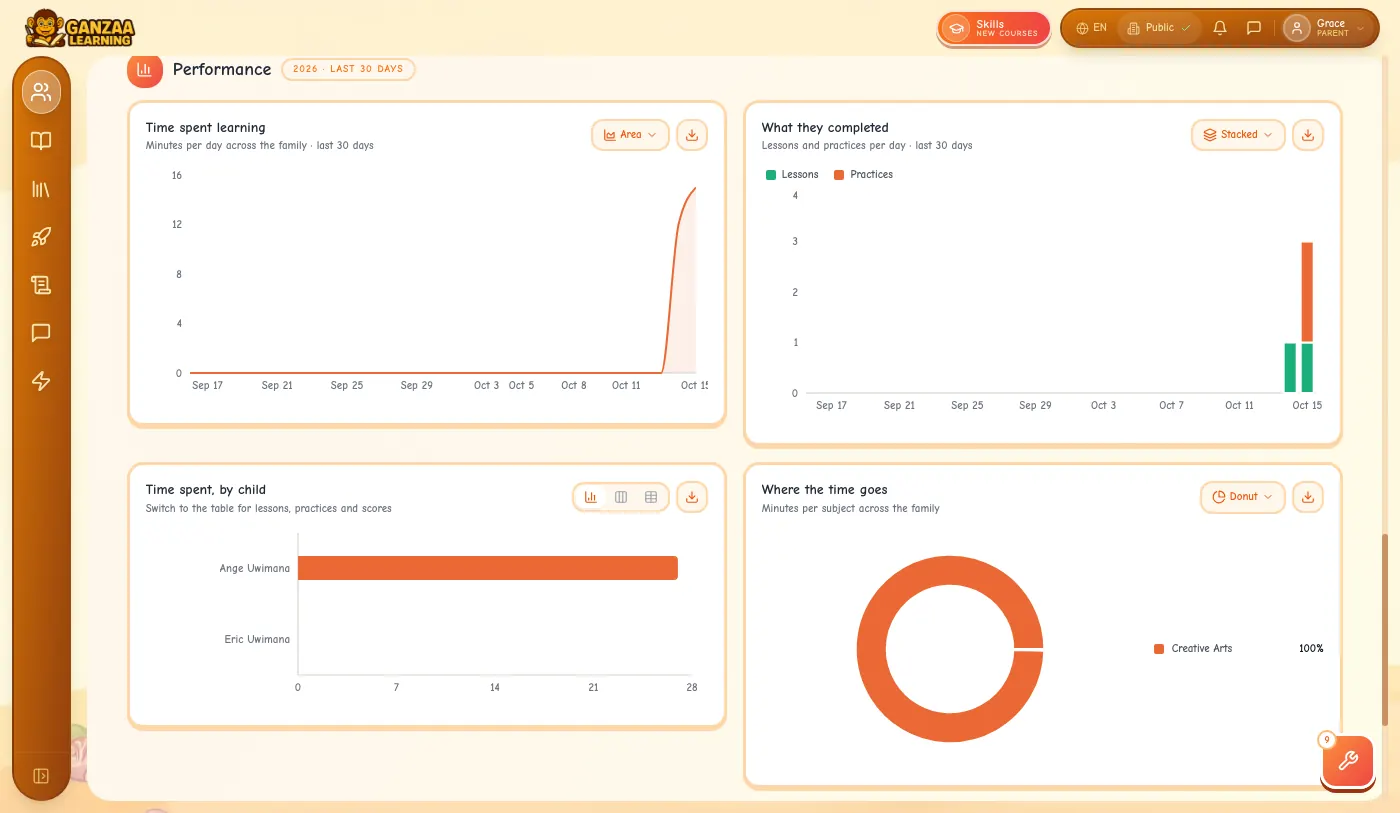Click the 2026 Last 30 Days badge
The image size is (1400, 813).
tap(348, 69)
